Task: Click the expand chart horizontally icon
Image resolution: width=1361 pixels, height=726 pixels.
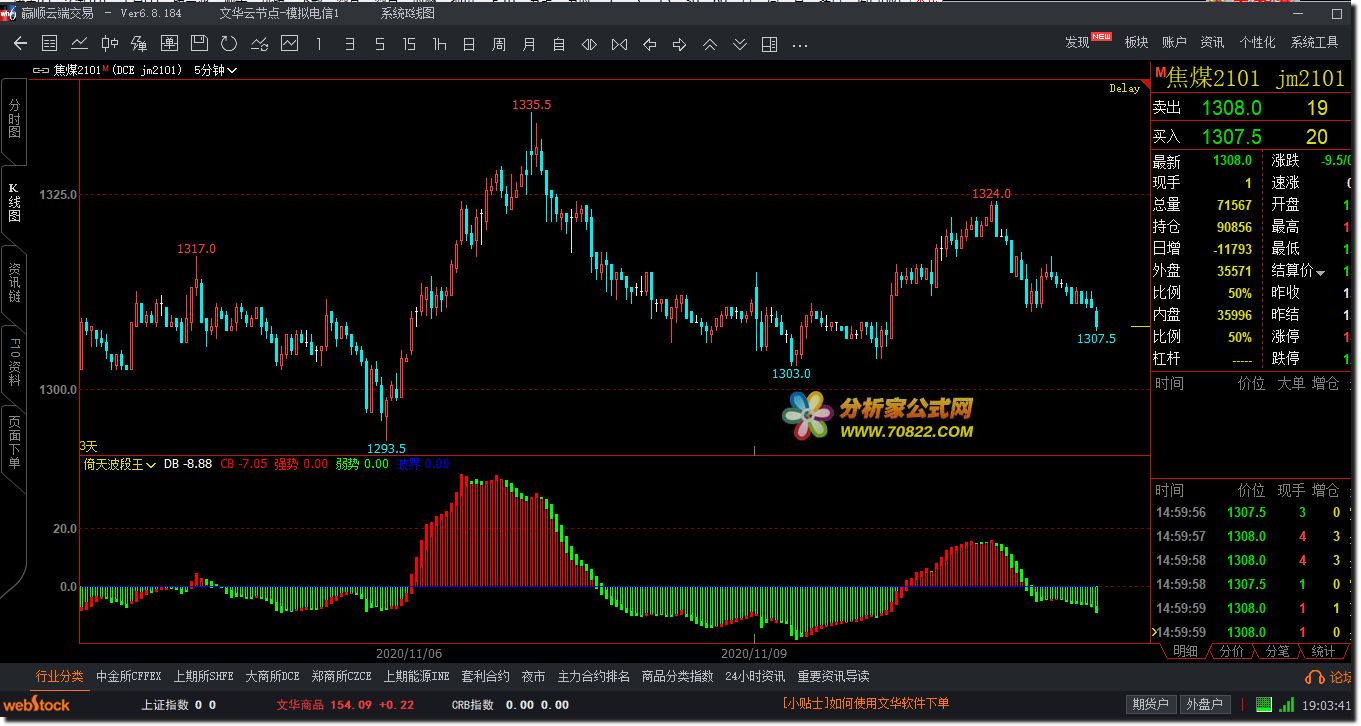Action: point(589,44)
